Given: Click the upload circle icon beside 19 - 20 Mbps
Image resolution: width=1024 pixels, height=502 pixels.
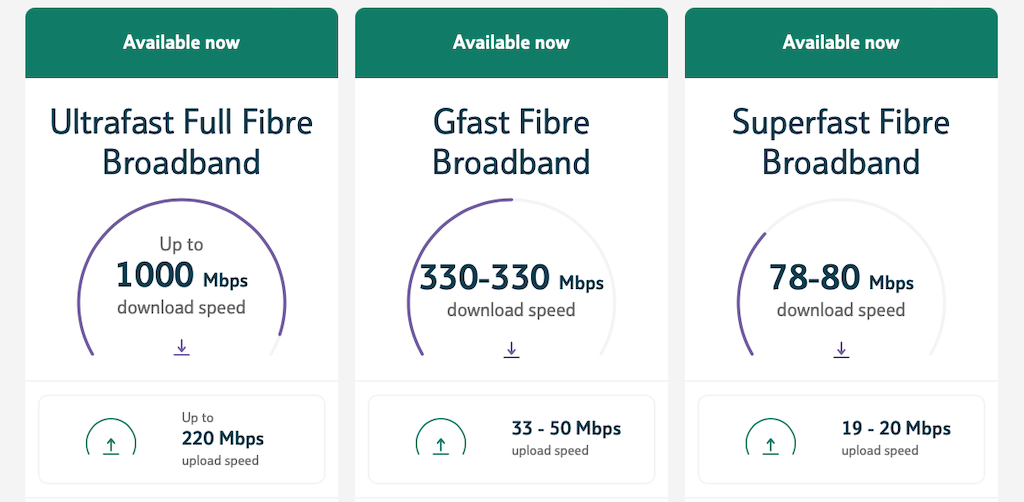Looking at the screenshot, I should coord(771,438).
